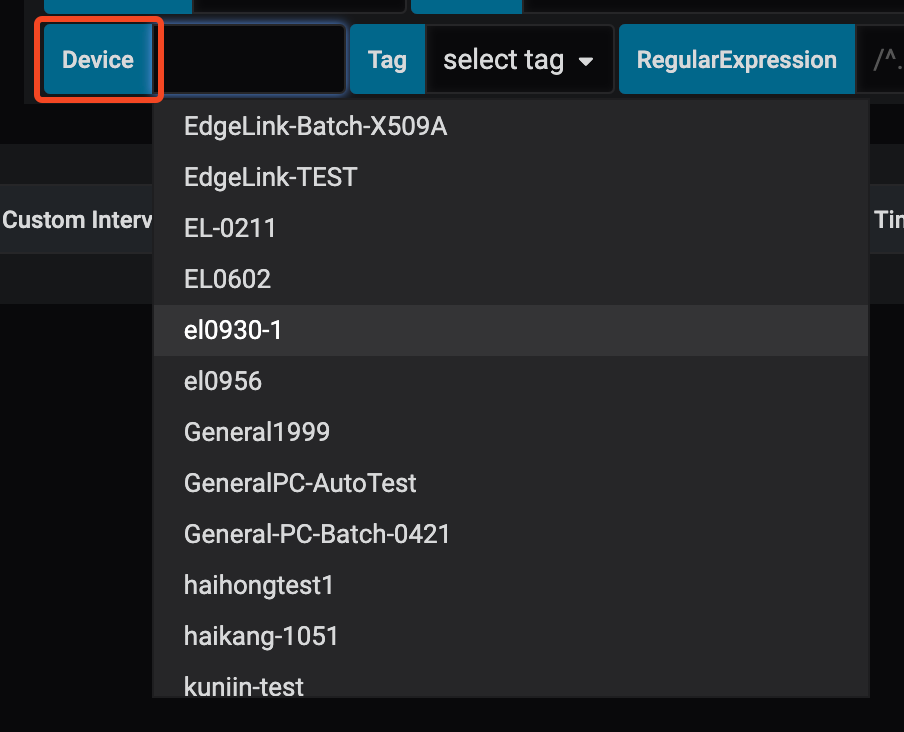Click the Tag filter button
Image resolution: width=904 pixels, height=732 pixels.
[x=387, y=59]
